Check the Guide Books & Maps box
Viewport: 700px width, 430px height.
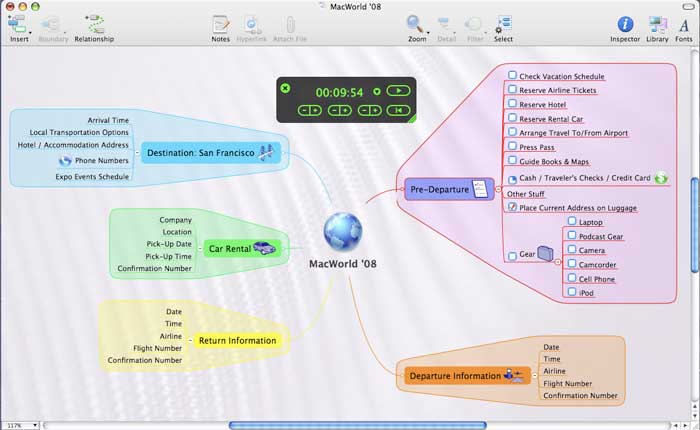pyautogui.click(x=512, y=160)
